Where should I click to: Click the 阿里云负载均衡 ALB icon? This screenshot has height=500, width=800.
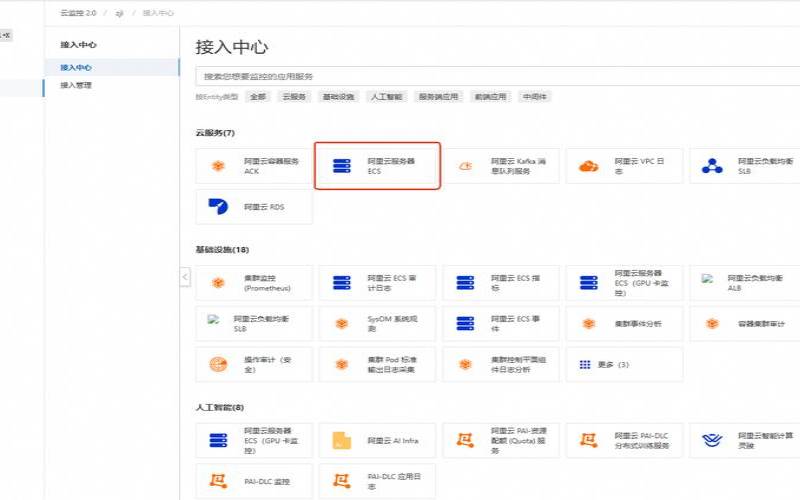coord(707,279)
